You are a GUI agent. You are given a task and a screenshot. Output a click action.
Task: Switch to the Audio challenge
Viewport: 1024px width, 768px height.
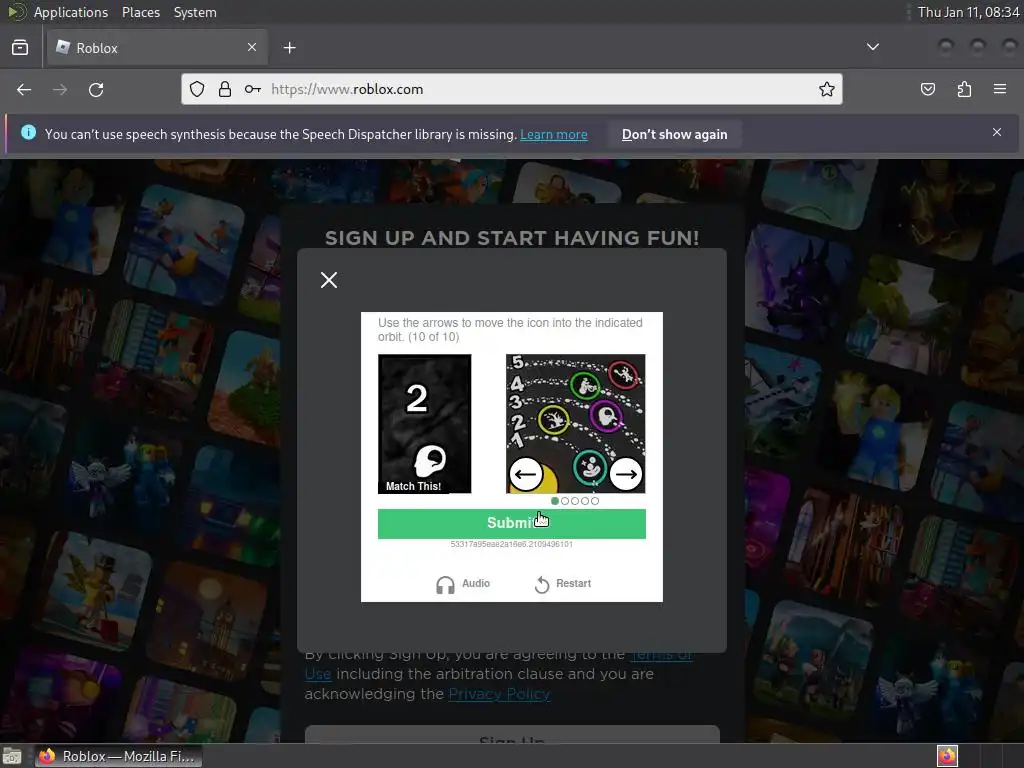coord(463,584)
